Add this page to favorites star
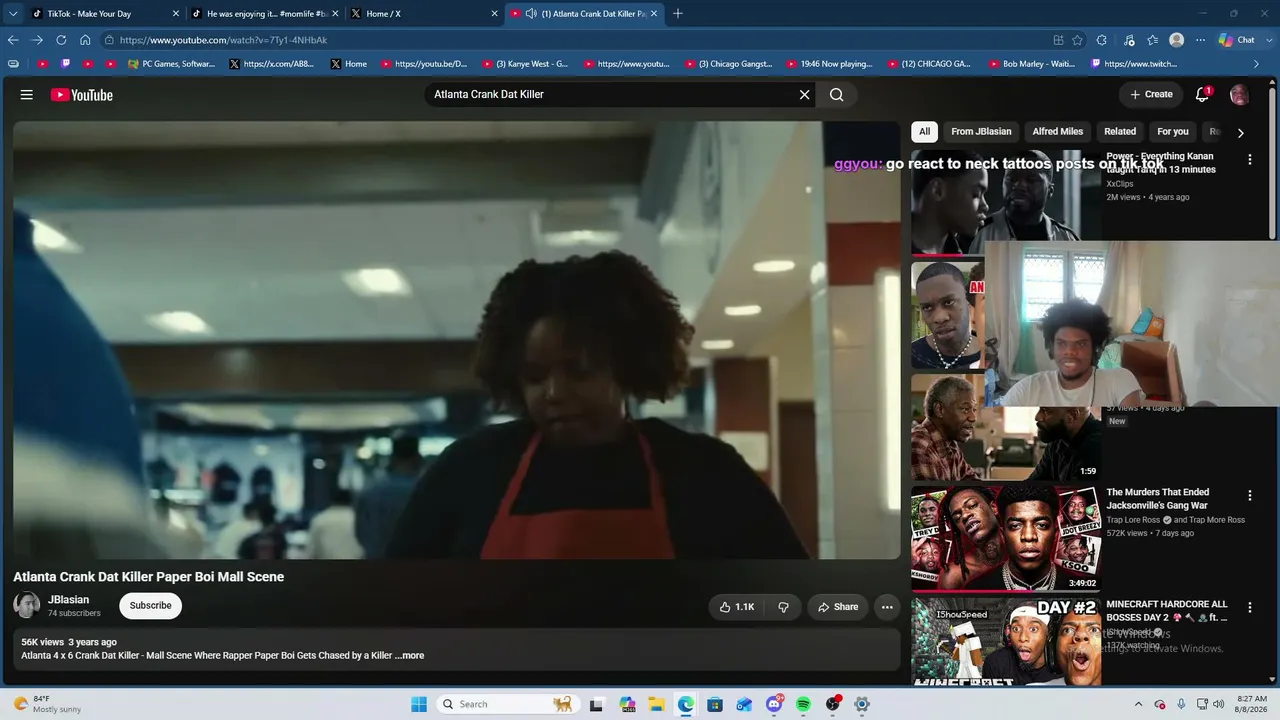The width and height of the screenshot is (1280, 720). [1077, 40]
